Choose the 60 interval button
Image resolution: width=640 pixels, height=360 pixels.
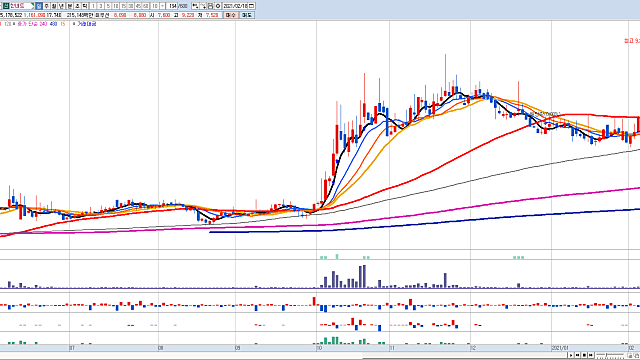[146, 6]
